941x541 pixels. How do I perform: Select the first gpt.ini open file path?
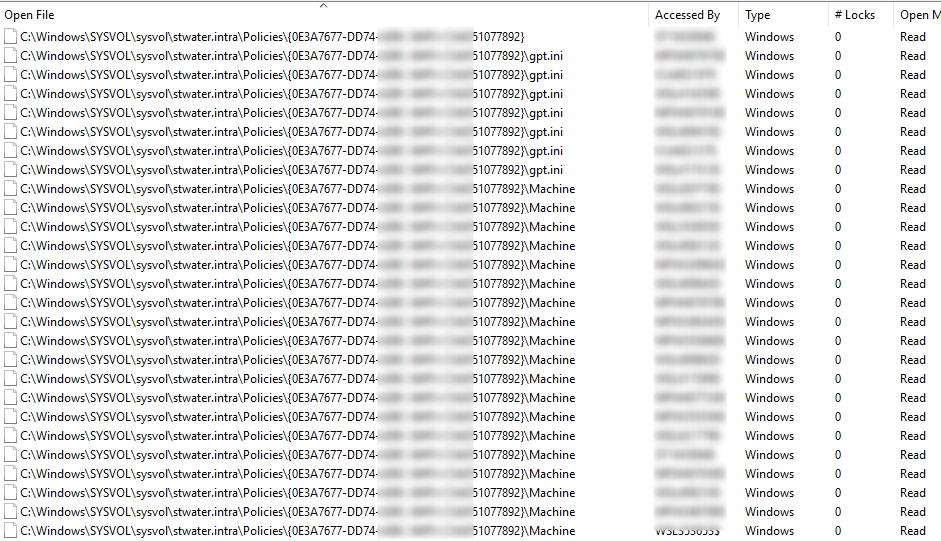coord(291,56)
